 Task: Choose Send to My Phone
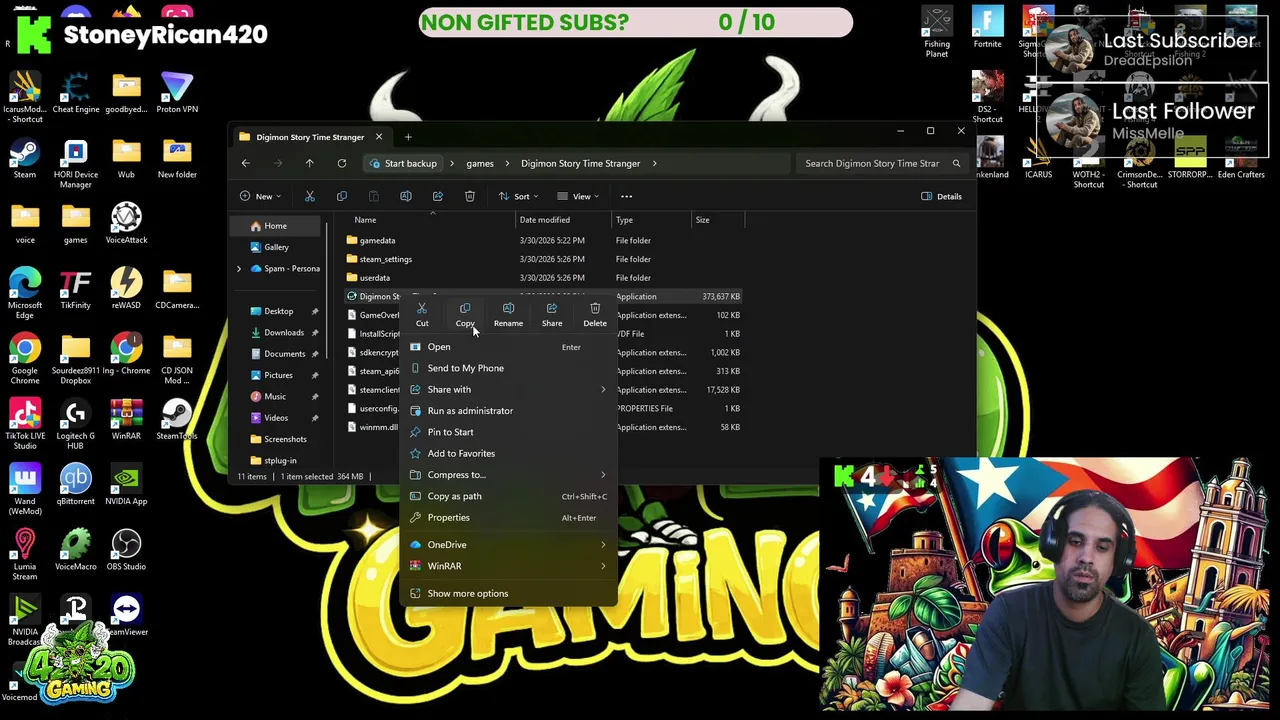pos(509,368)
